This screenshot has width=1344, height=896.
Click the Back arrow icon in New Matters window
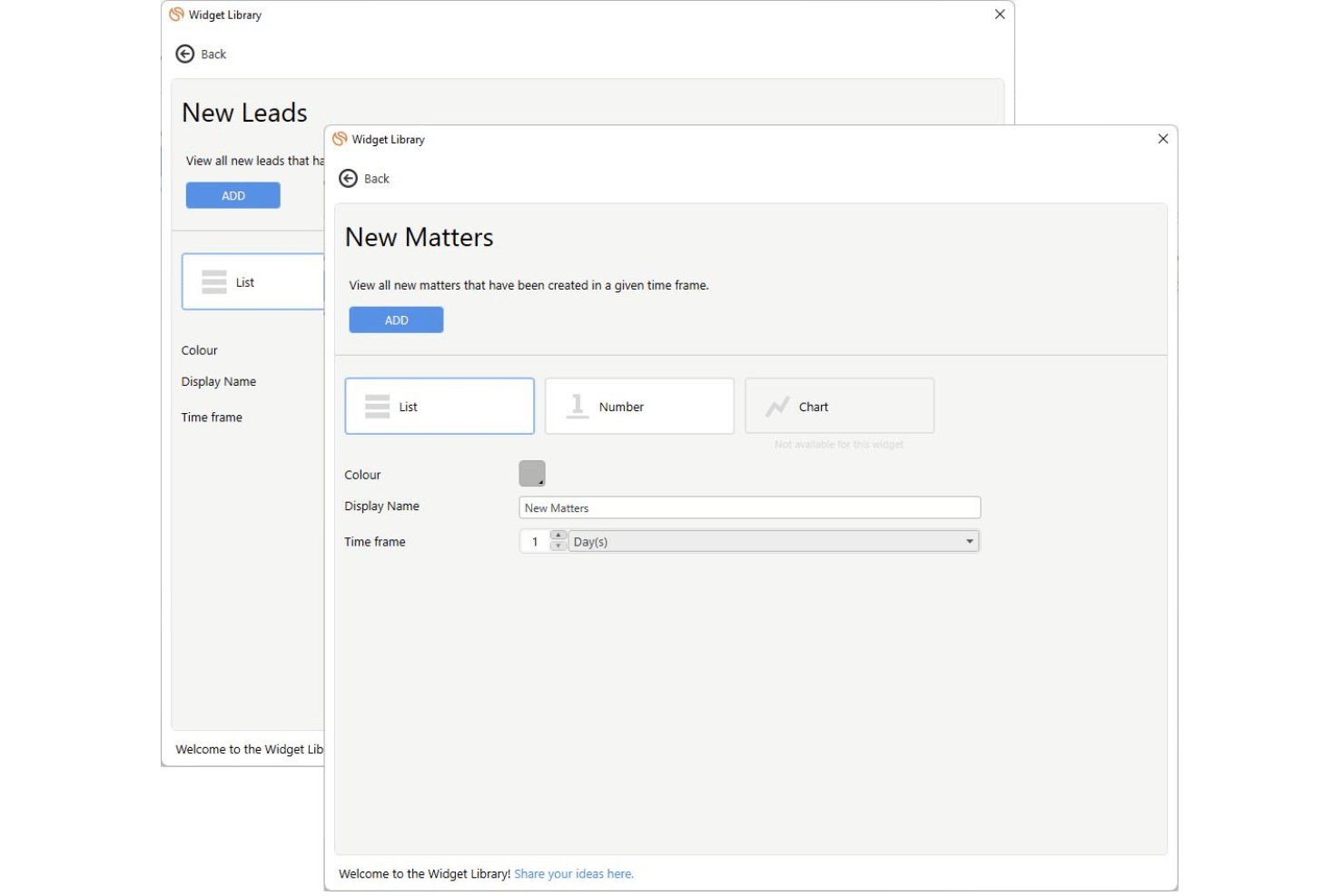(348, 179)
